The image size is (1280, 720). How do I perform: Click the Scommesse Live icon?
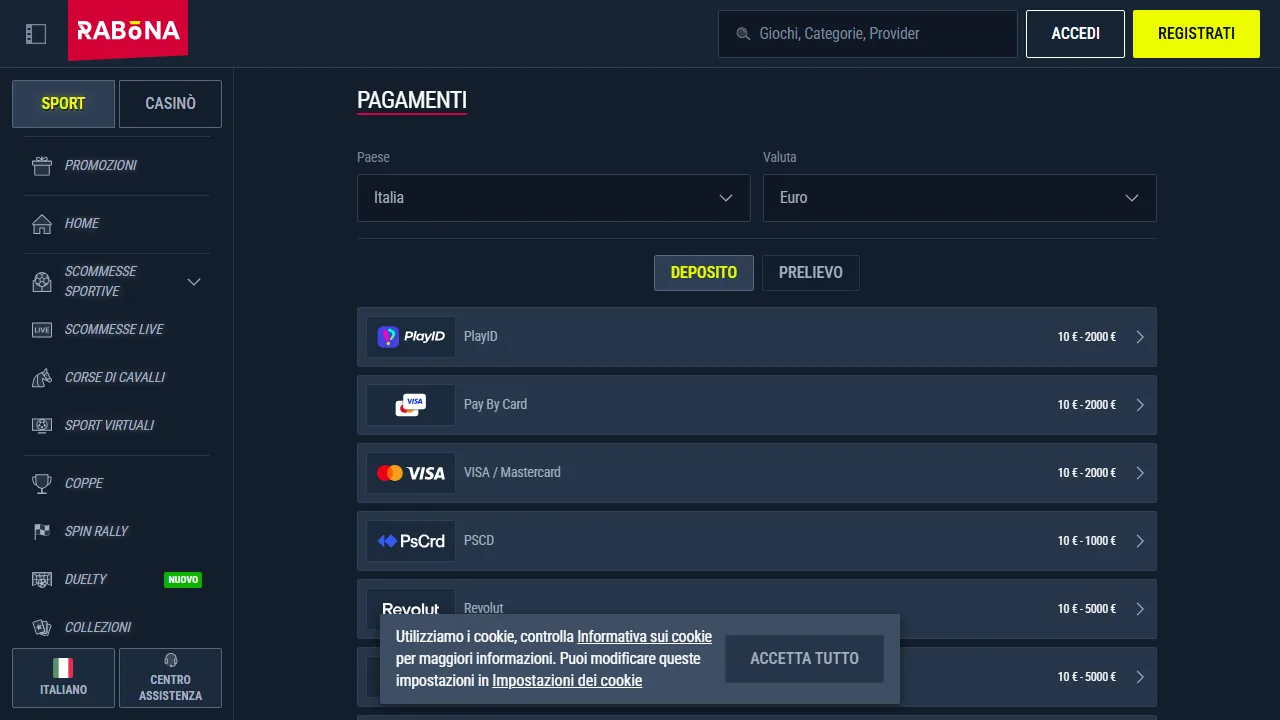[42, 330]
